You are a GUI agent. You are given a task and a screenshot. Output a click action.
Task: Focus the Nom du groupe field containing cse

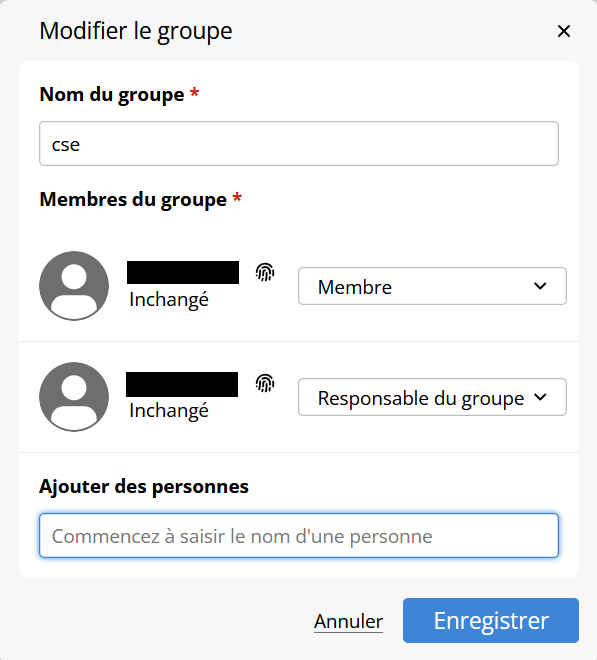[299, 144]
